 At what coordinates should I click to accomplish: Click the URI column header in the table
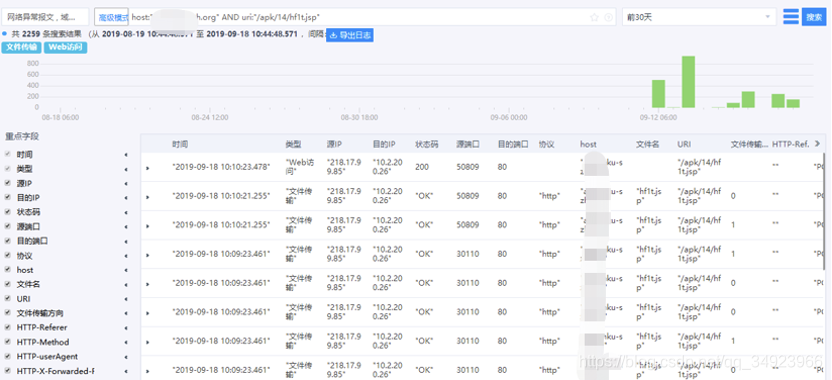(684, 144)
